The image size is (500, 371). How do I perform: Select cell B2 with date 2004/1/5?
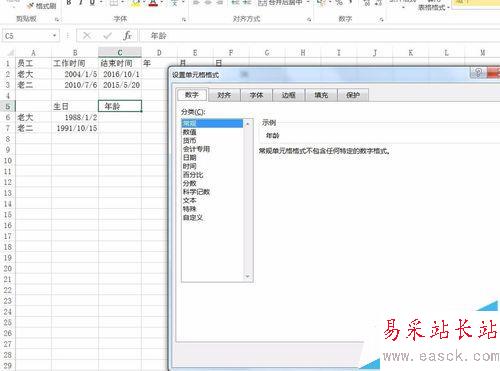pos(75,74)
